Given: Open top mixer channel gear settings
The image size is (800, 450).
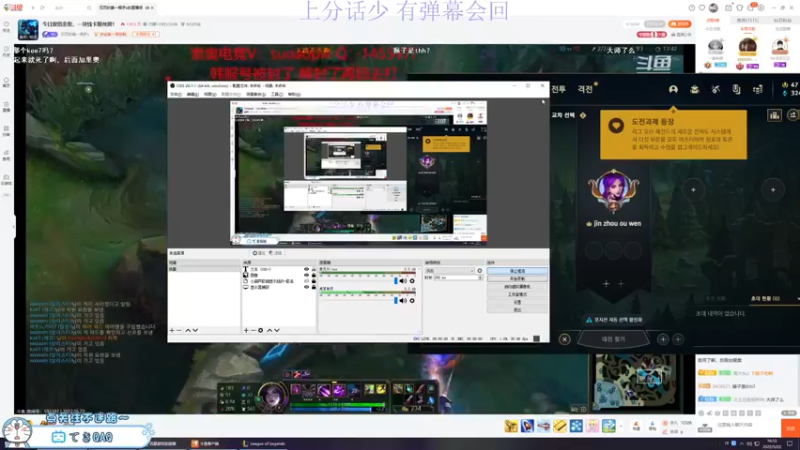Looking at the screenshot, I should point(412,281).
